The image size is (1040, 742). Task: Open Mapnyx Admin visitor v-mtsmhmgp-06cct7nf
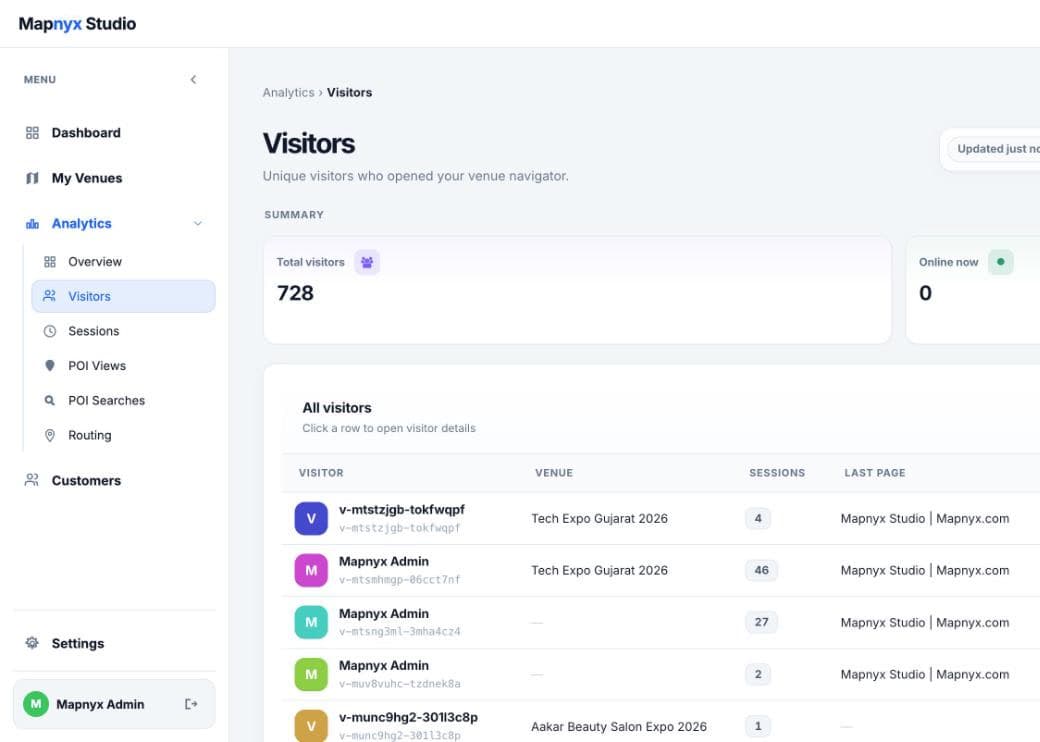tap(661, 570)
